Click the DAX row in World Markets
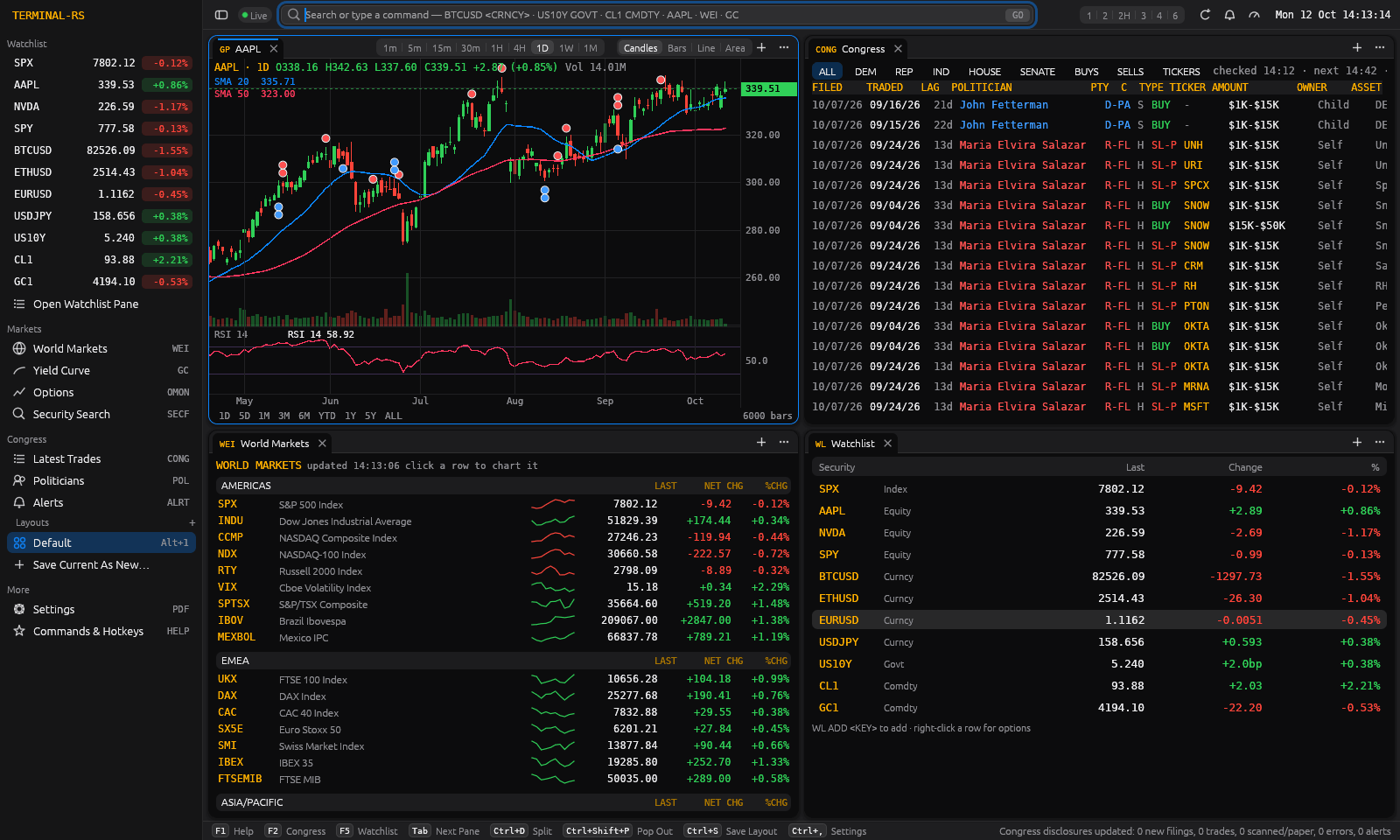 [504, 696]
